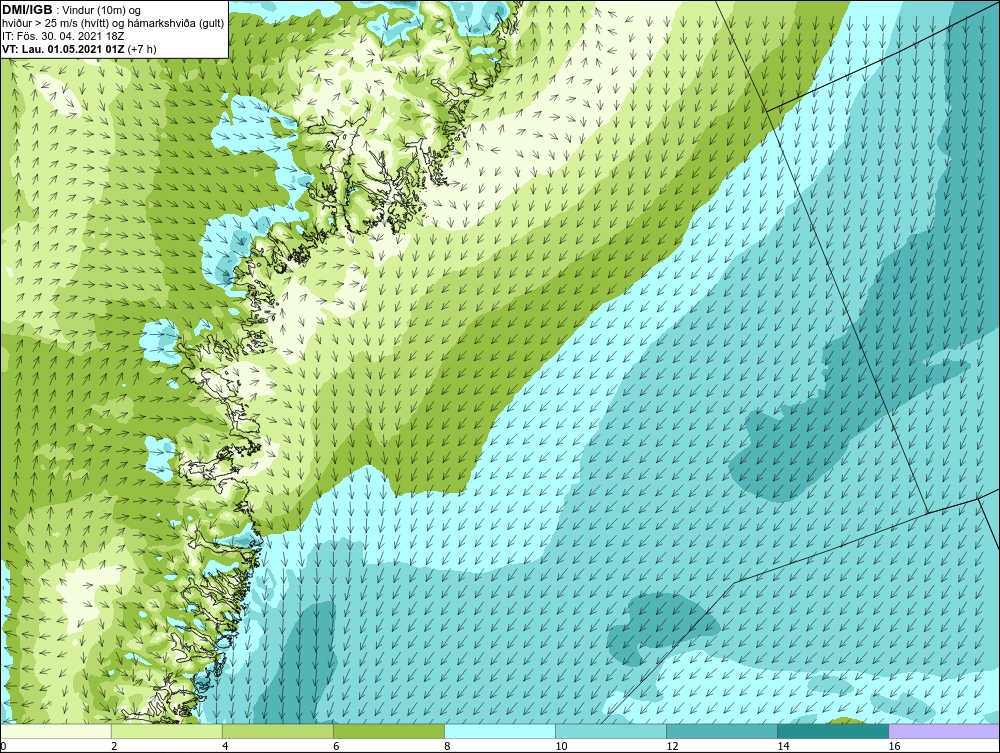Click the 12–14 m/s teal swatch
The height and width of the screenshot is (753, 1000).
click(722, 731)
